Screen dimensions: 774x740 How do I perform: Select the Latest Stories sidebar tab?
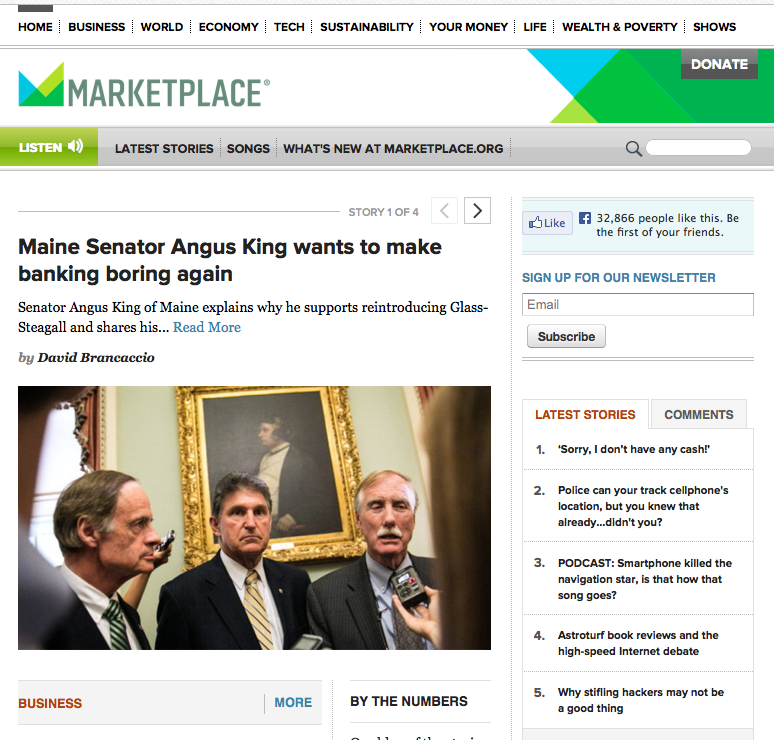(585, 414)
